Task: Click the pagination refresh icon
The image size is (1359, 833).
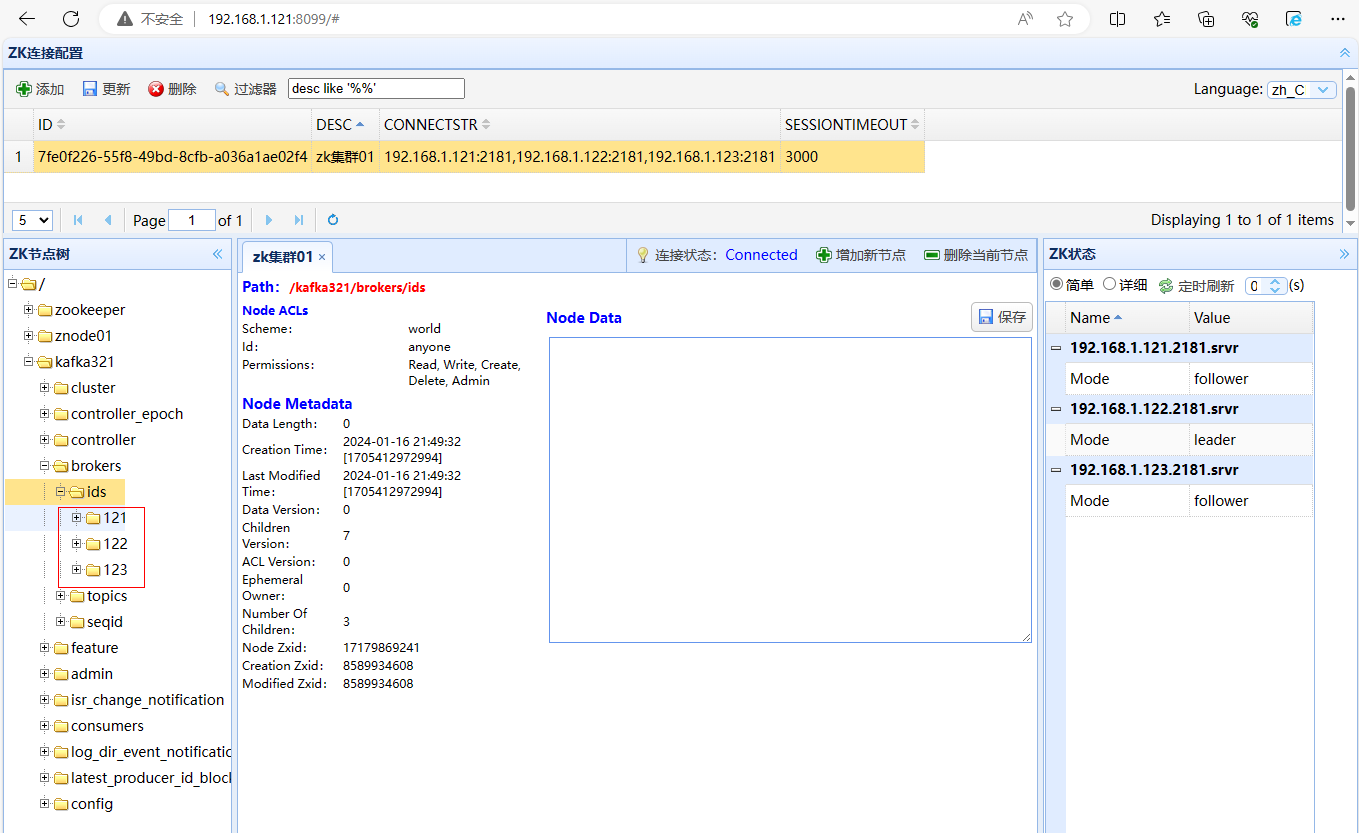Action: pyautogui.click(x=333, y=220)
